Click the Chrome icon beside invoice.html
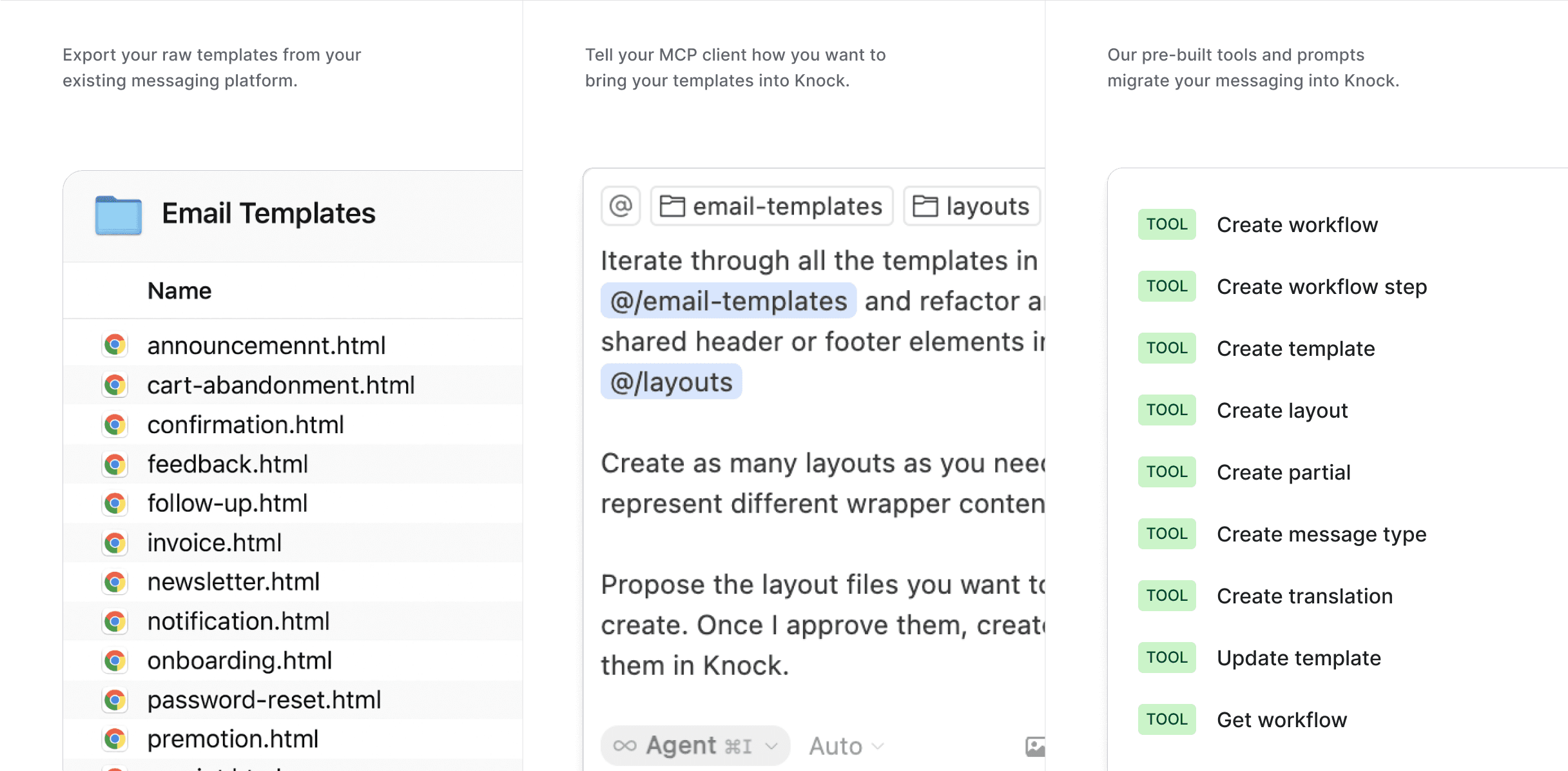 pyautogui.click(x=115, y=543)
